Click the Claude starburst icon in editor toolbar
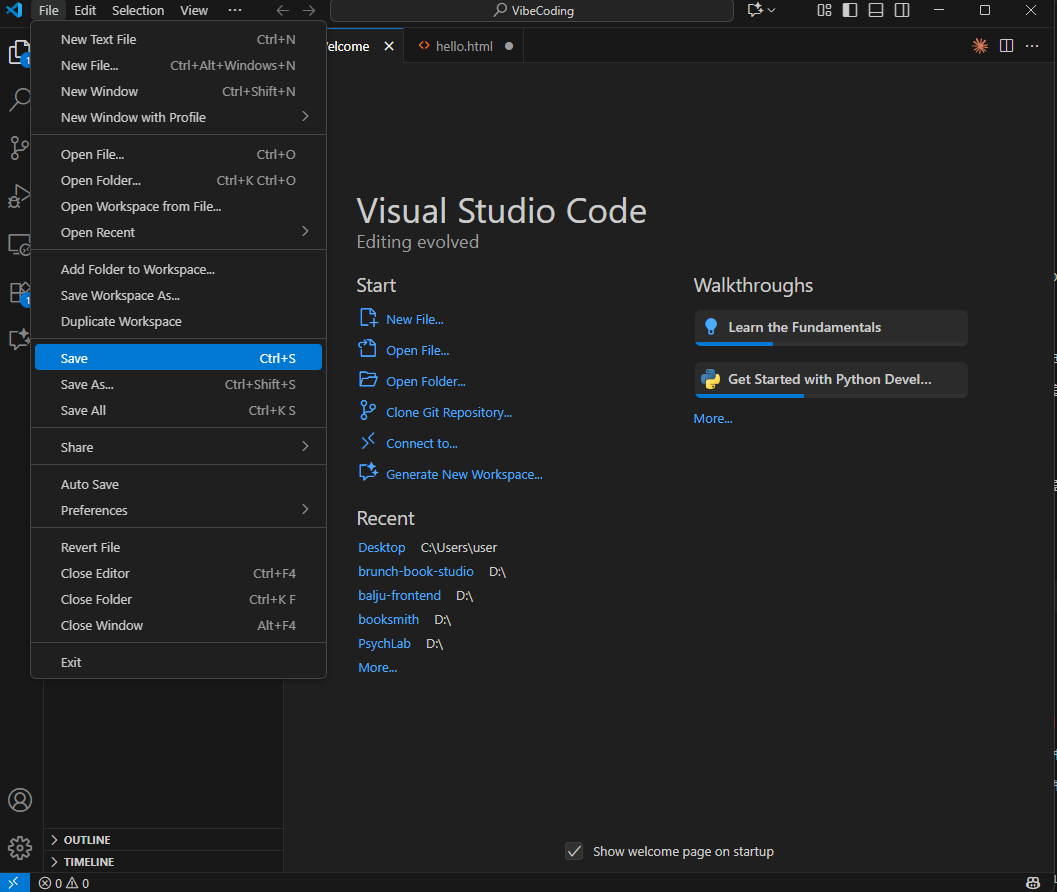Image resolution: width=1057 pixels, height=892 pixels. pos(980,46)
